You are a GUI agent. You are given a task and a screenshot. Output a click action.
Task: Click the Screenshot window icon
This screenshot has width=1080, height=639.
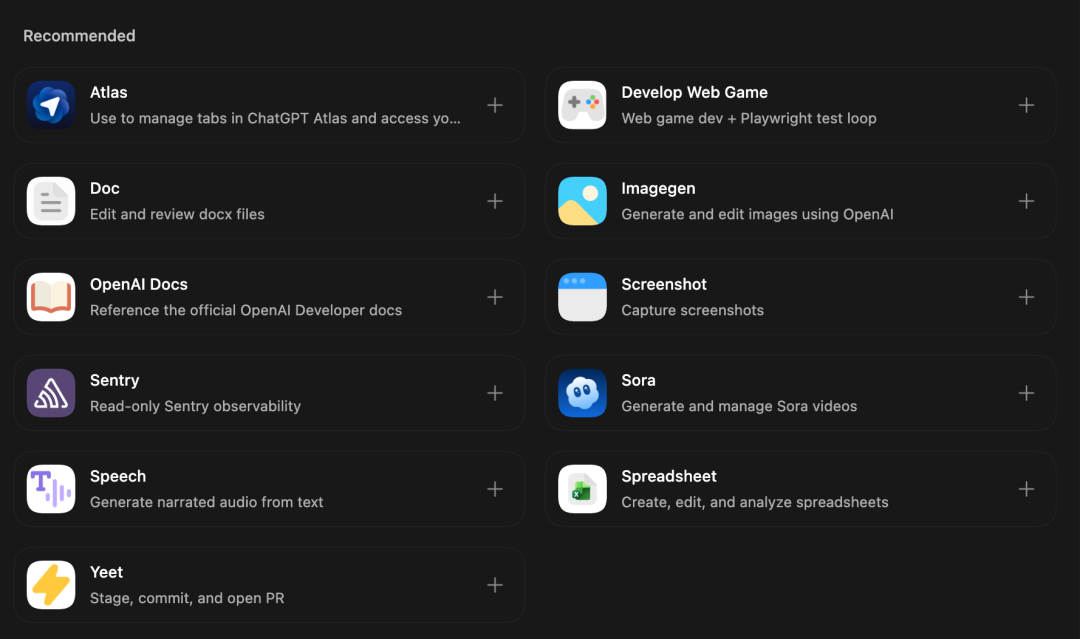(x=582, y=297)
